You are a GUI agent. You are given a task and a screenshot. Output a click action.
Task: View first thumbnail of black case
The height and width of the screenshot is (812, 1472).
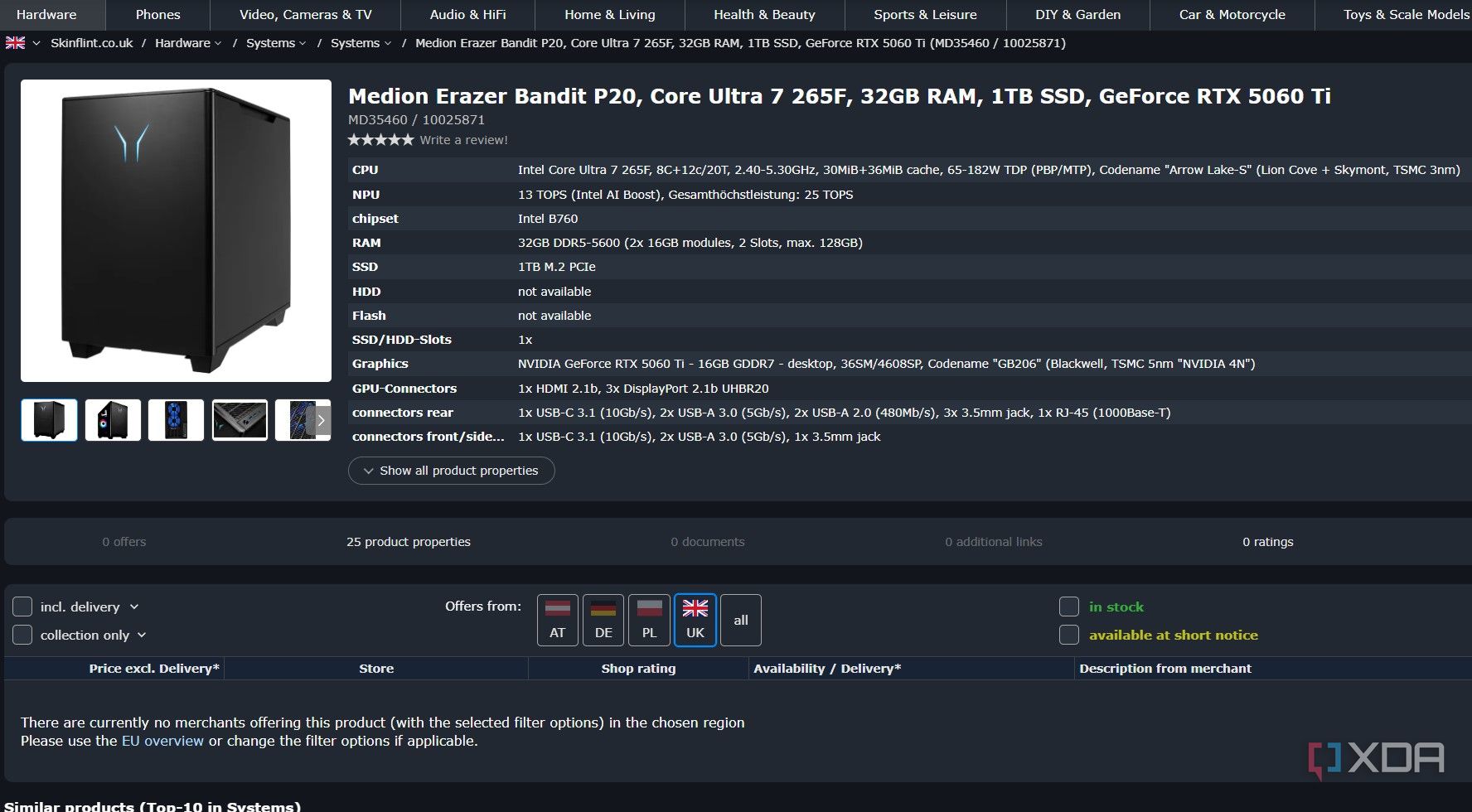[49, 420]
